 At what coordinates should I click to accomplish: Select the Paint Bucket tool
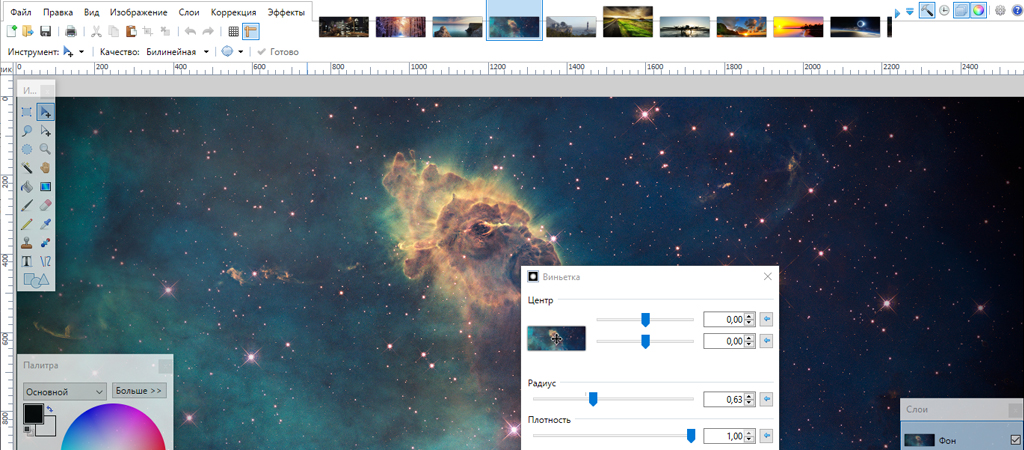(27, 187)
